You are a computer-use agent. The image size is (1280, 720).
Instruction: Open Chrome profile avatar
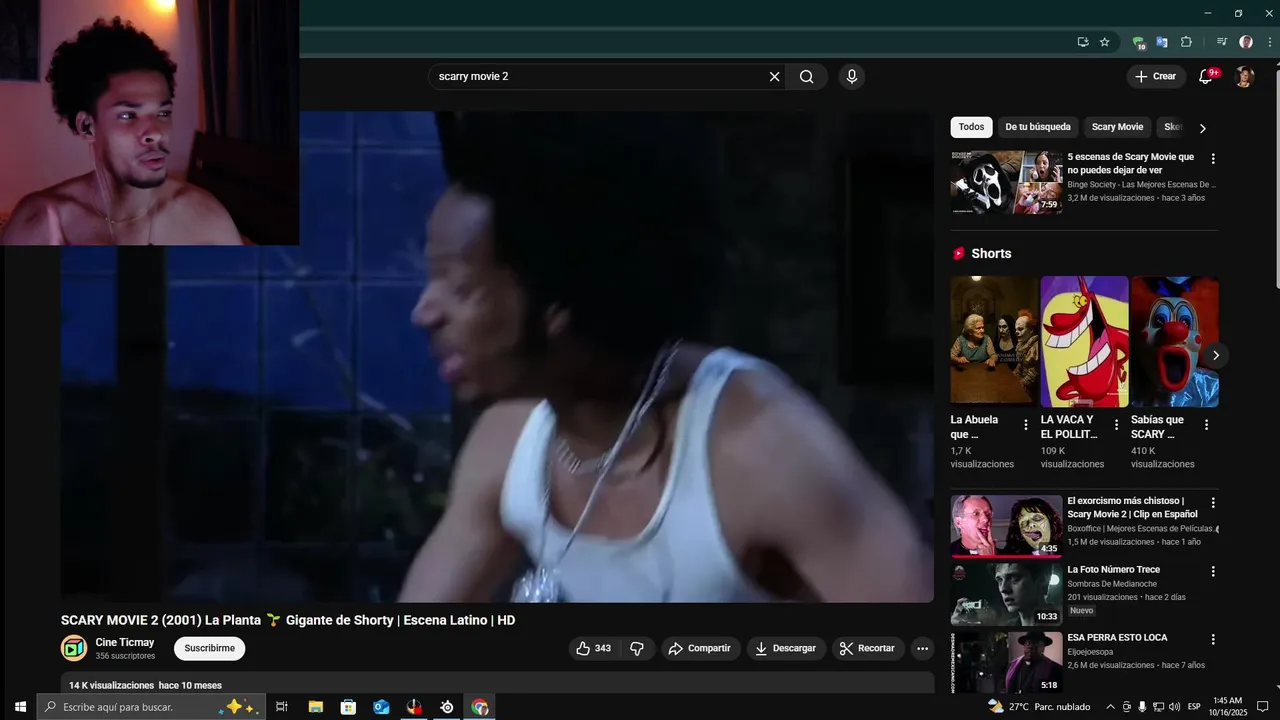pos(1246,42)
